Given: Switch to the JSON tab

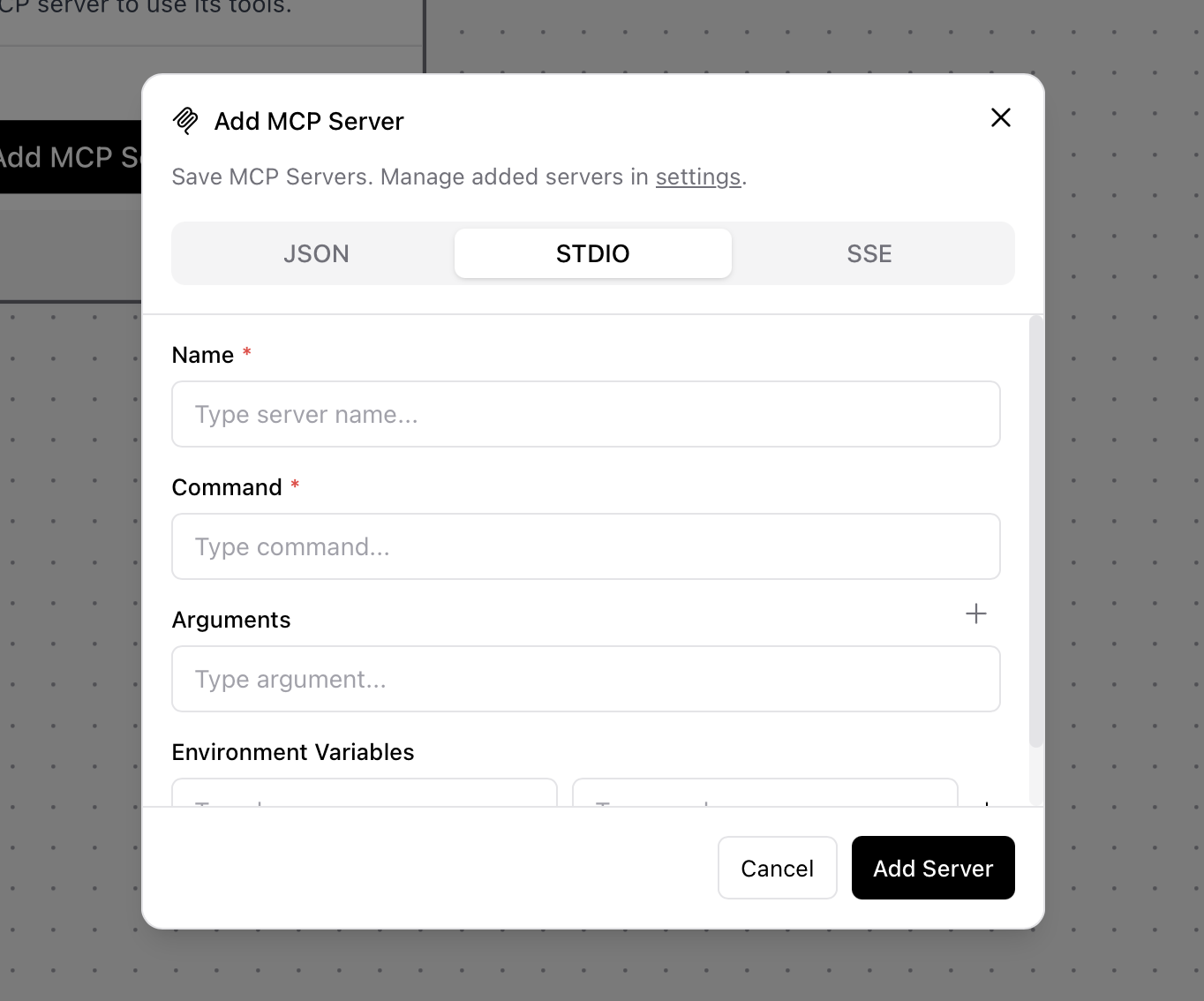Looking at the screenshot, I should pos(316,253).
